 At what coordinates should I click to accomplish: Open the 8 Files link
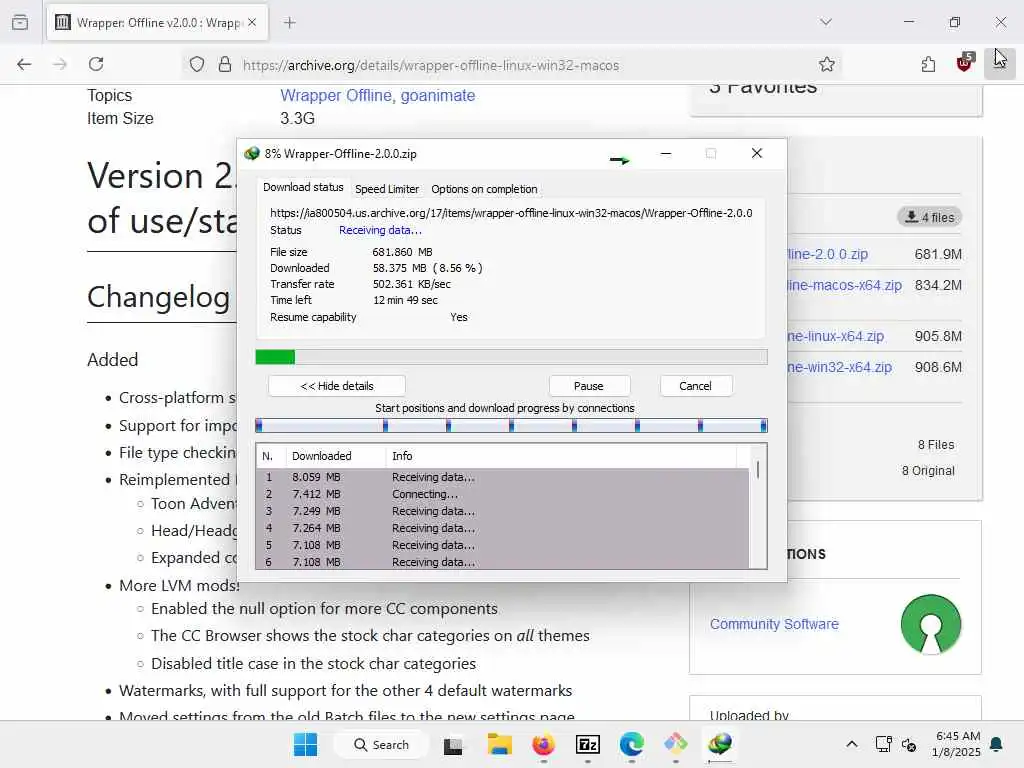click(936, 445)
